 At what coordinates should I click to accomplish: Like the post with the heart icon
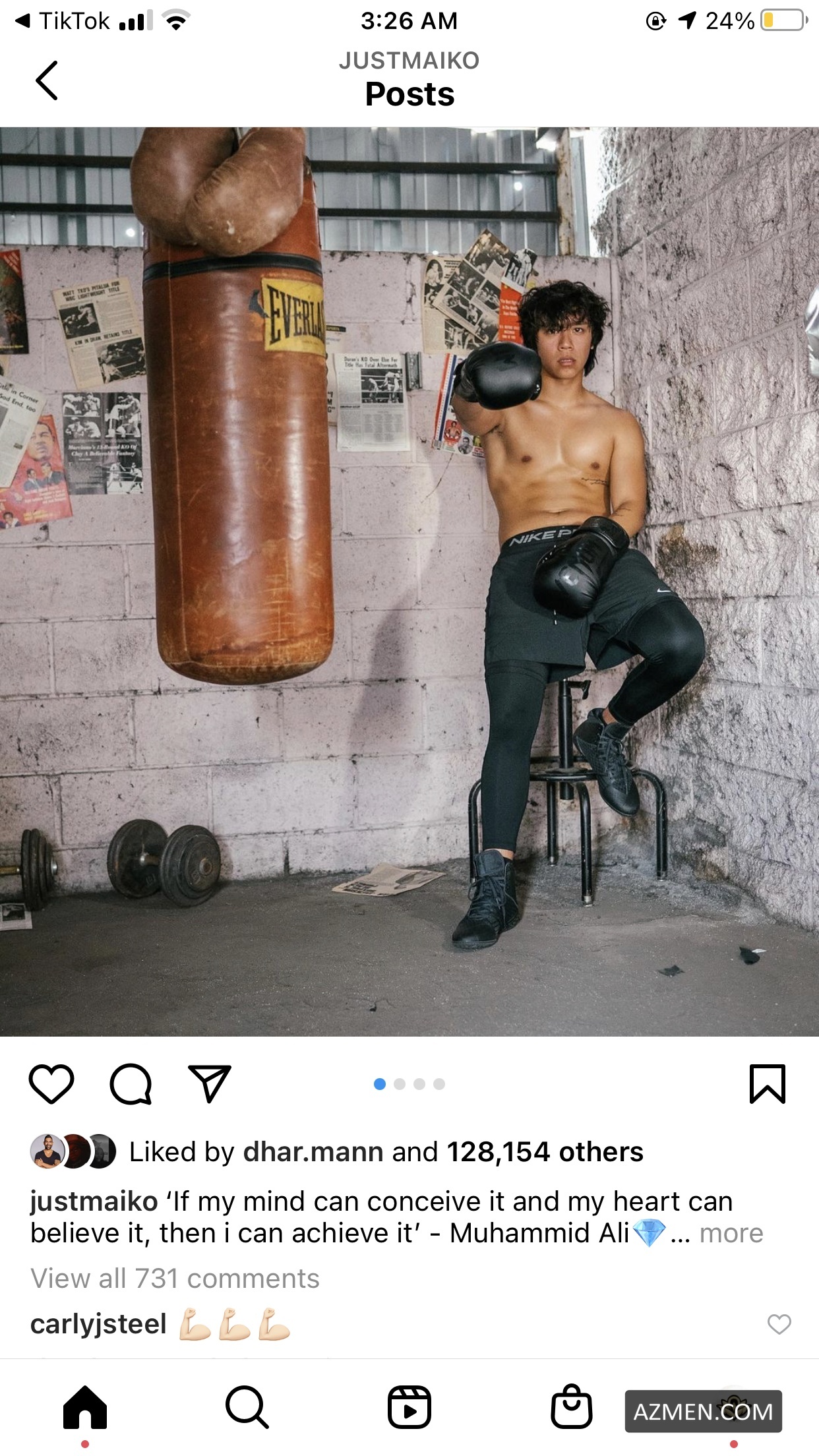(51, 1083)
